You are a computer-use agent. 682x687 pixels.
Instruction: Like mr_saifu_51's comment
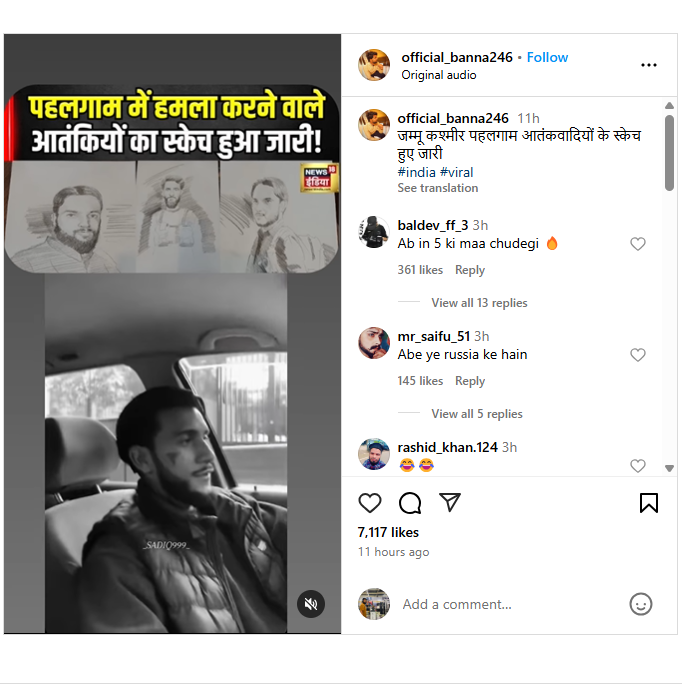click(x=638, y=354)
